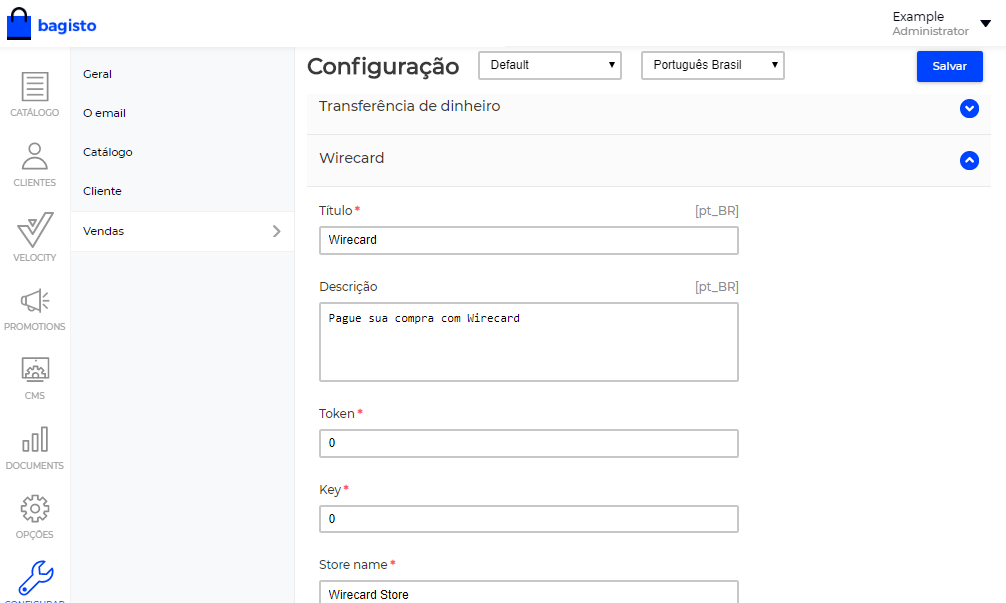Click the Descrição field label
Viewport: 1006px width, 603px height.
tap(348, 287)
